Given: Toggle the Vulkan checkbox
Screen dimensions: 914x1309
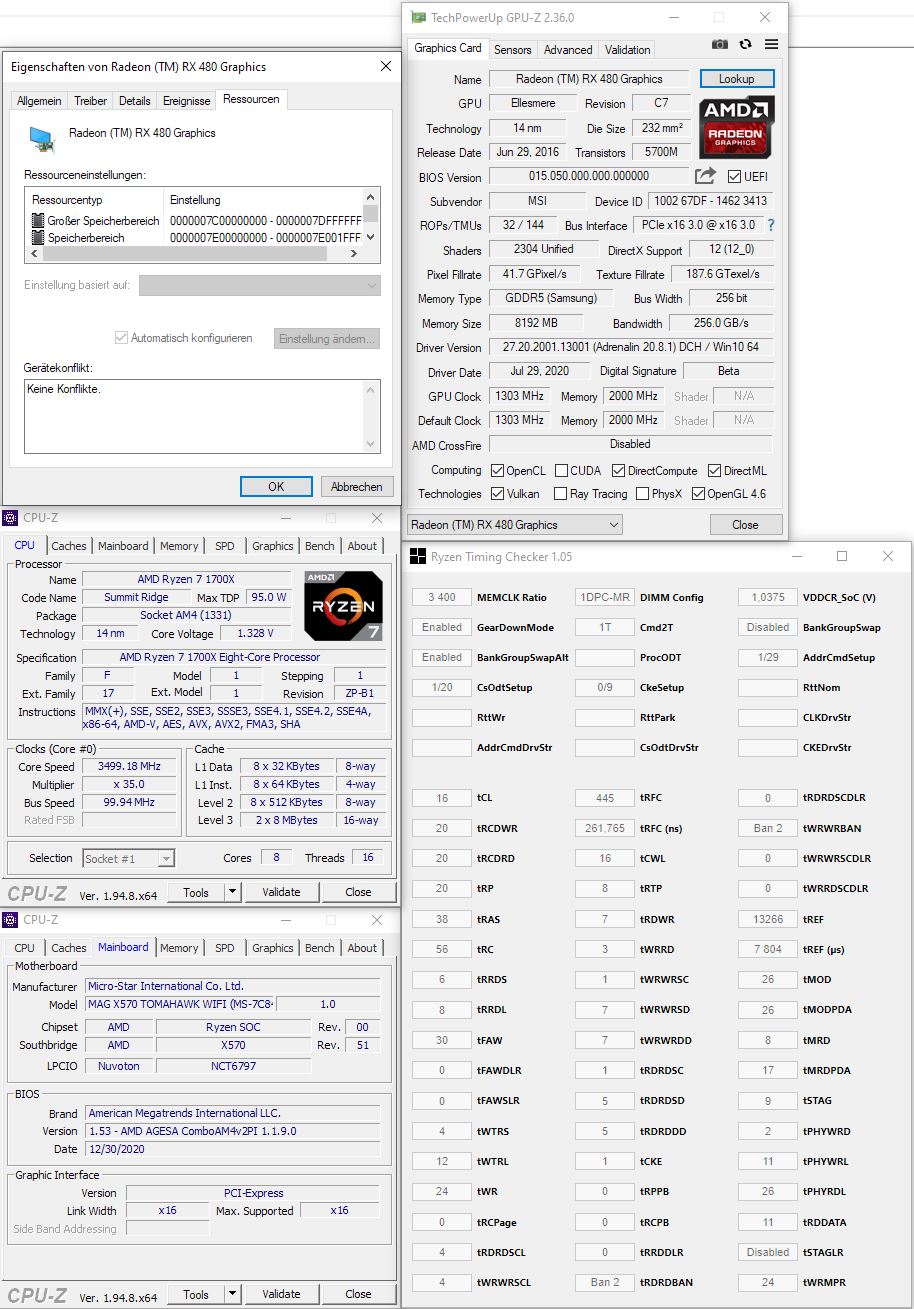Looking at the screenshot, I should pos(497,493).
